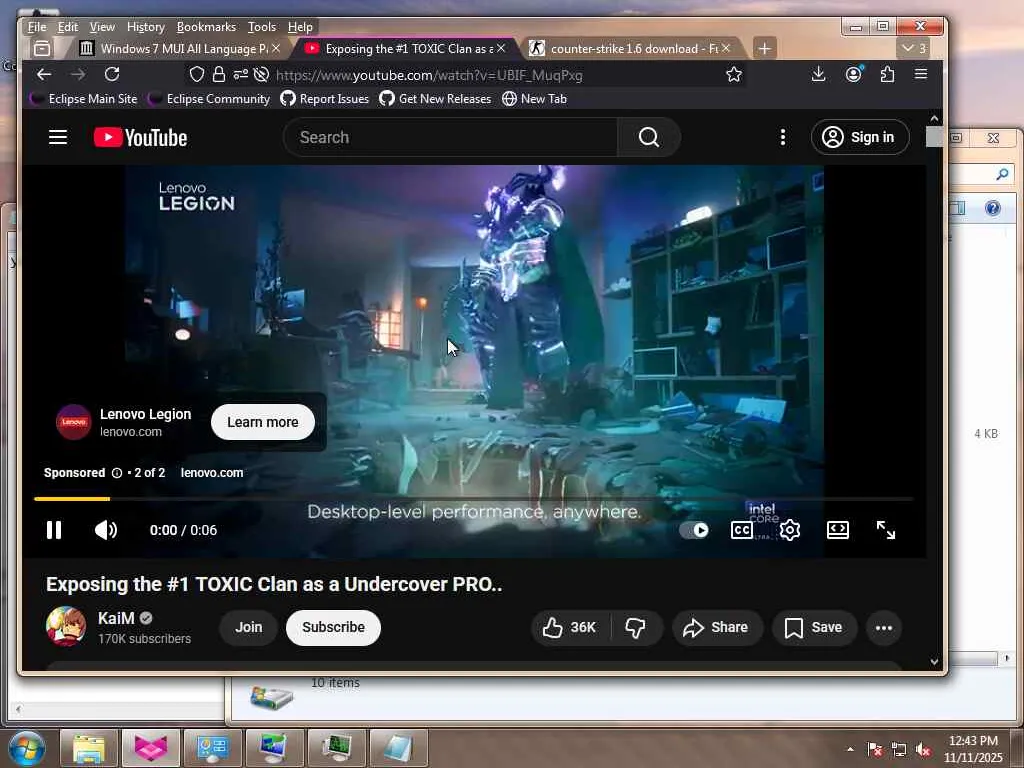Open the History menu
This screenshot has width=1024, height=768.
146,27
